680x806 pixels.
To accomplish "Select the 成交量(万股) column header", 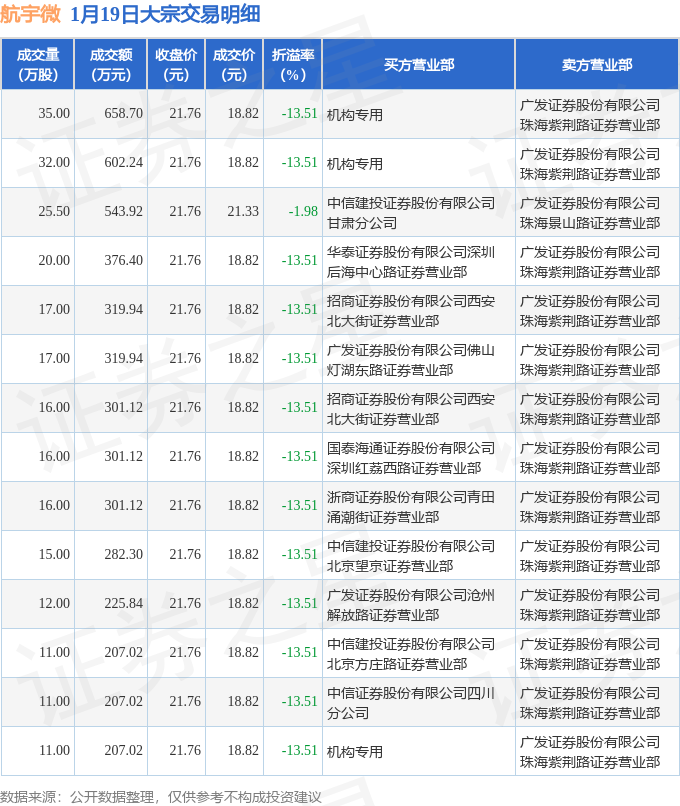I will 37,65.
